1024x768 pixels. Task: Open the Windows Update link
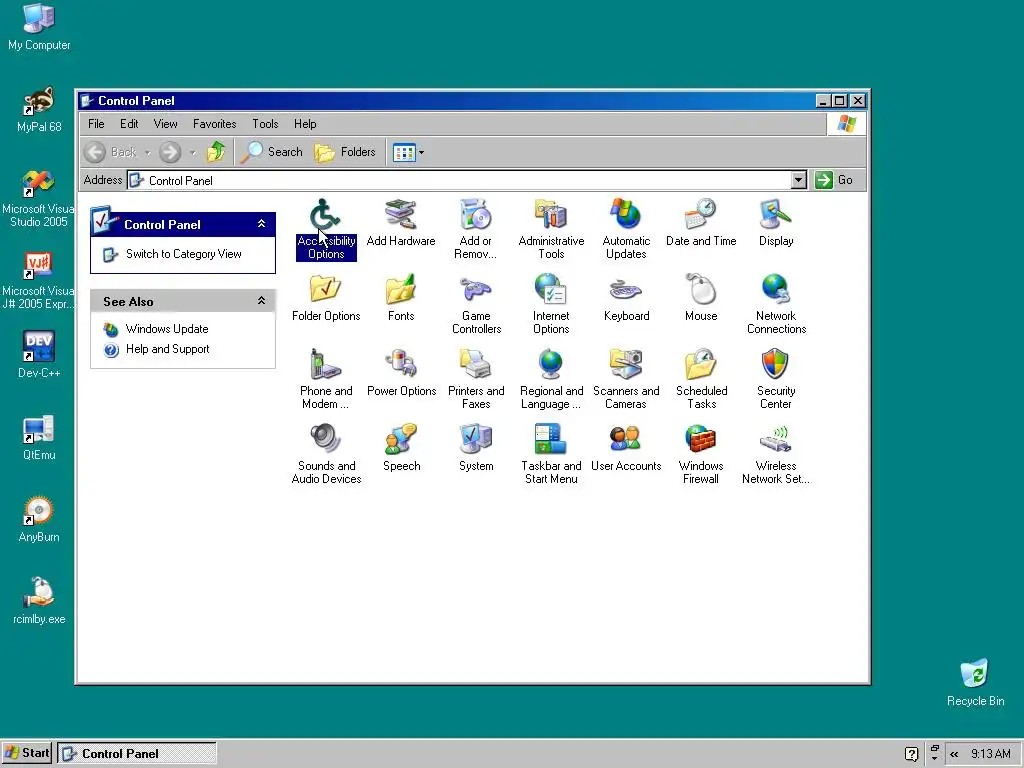point(167,329)
